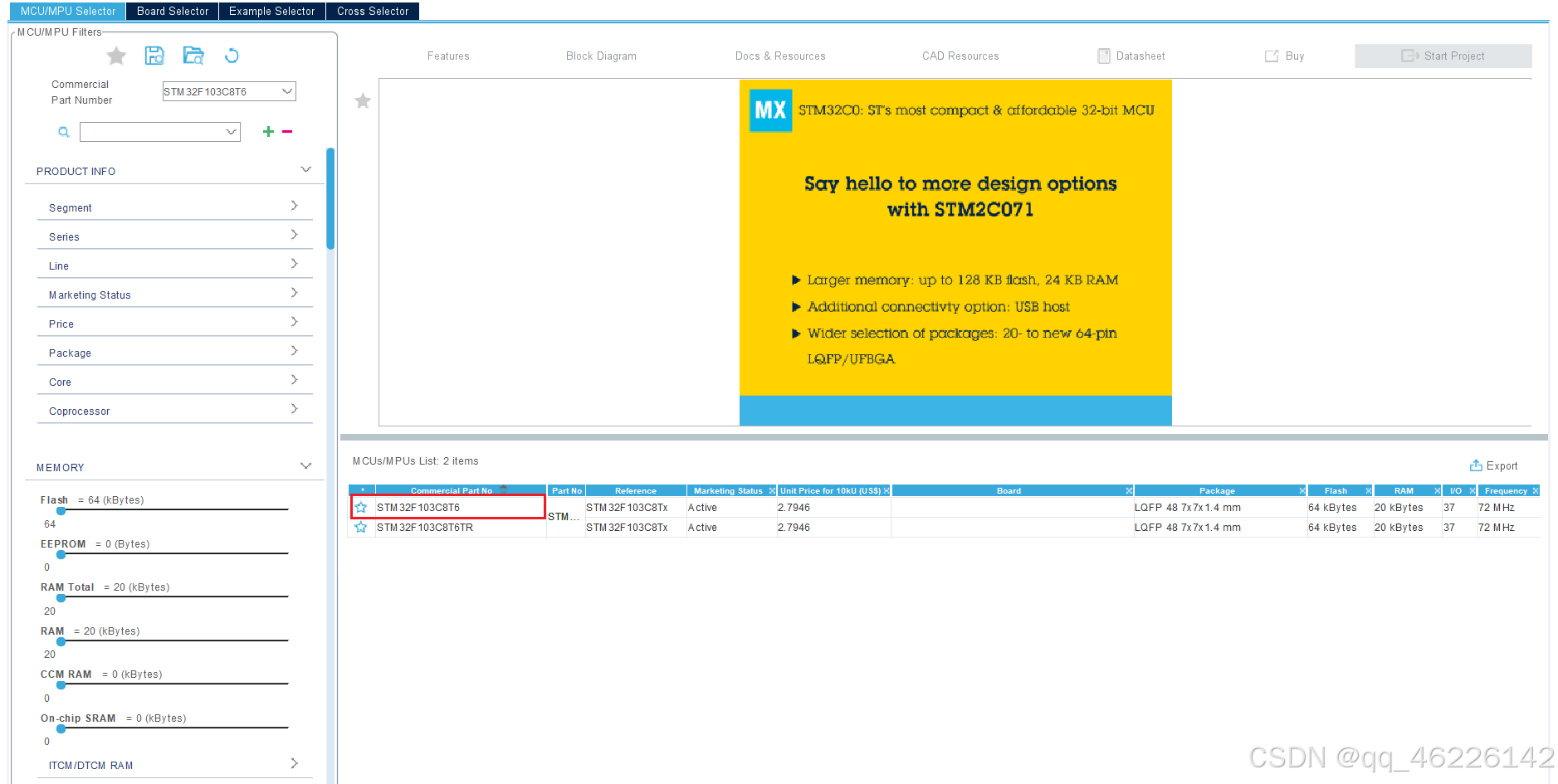Click the Flash slider handle
Screen dimensions: 1558x784
(x=61, y=511)
